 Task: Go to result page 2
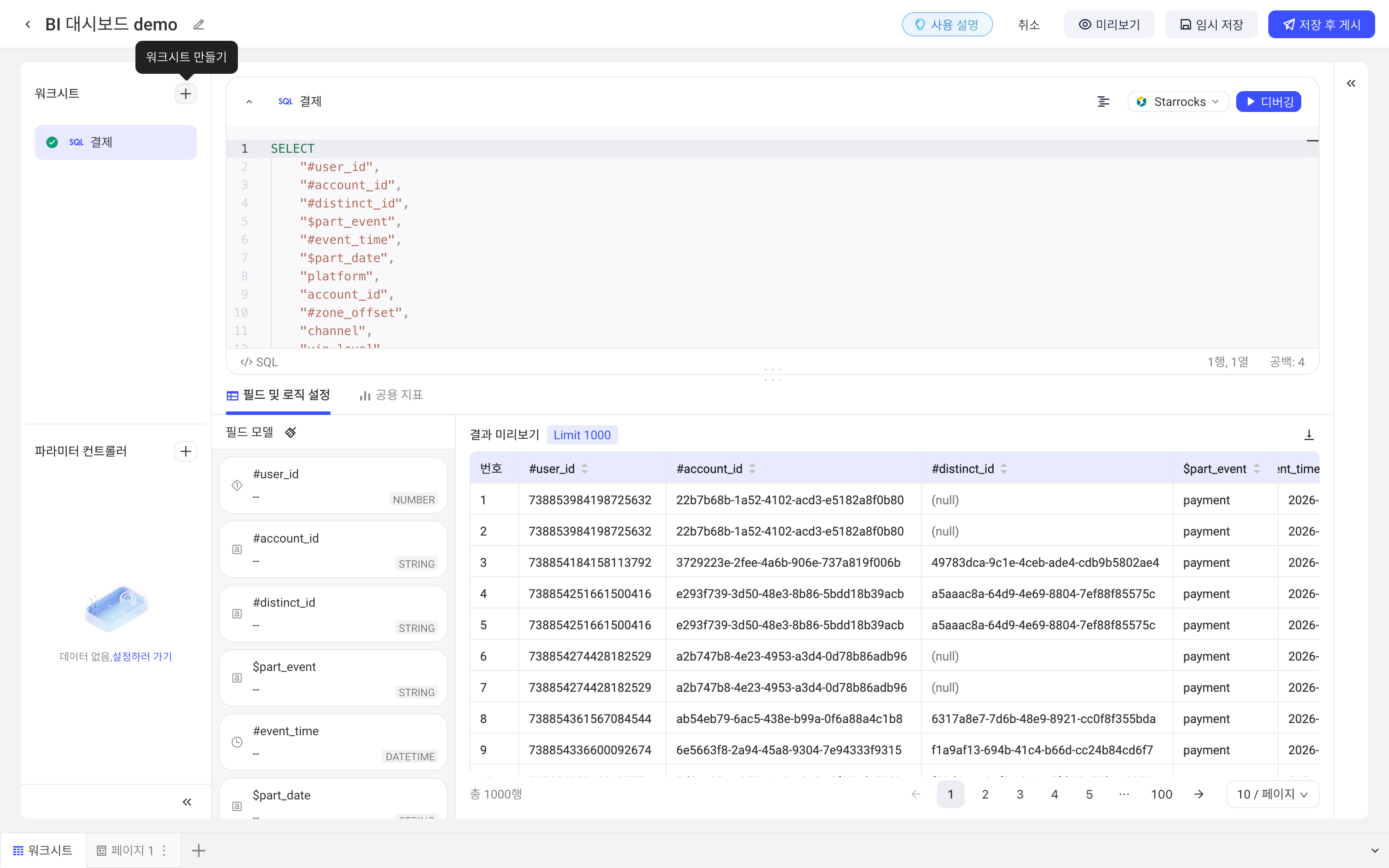coord(985,794)
